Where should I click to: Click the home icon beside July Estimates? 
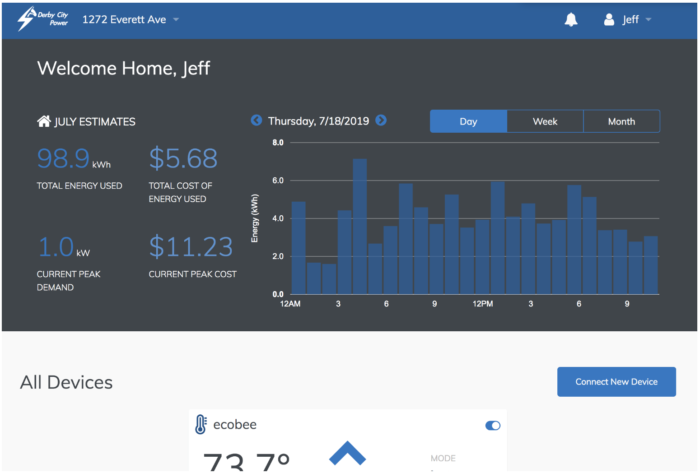click(43, 122)
